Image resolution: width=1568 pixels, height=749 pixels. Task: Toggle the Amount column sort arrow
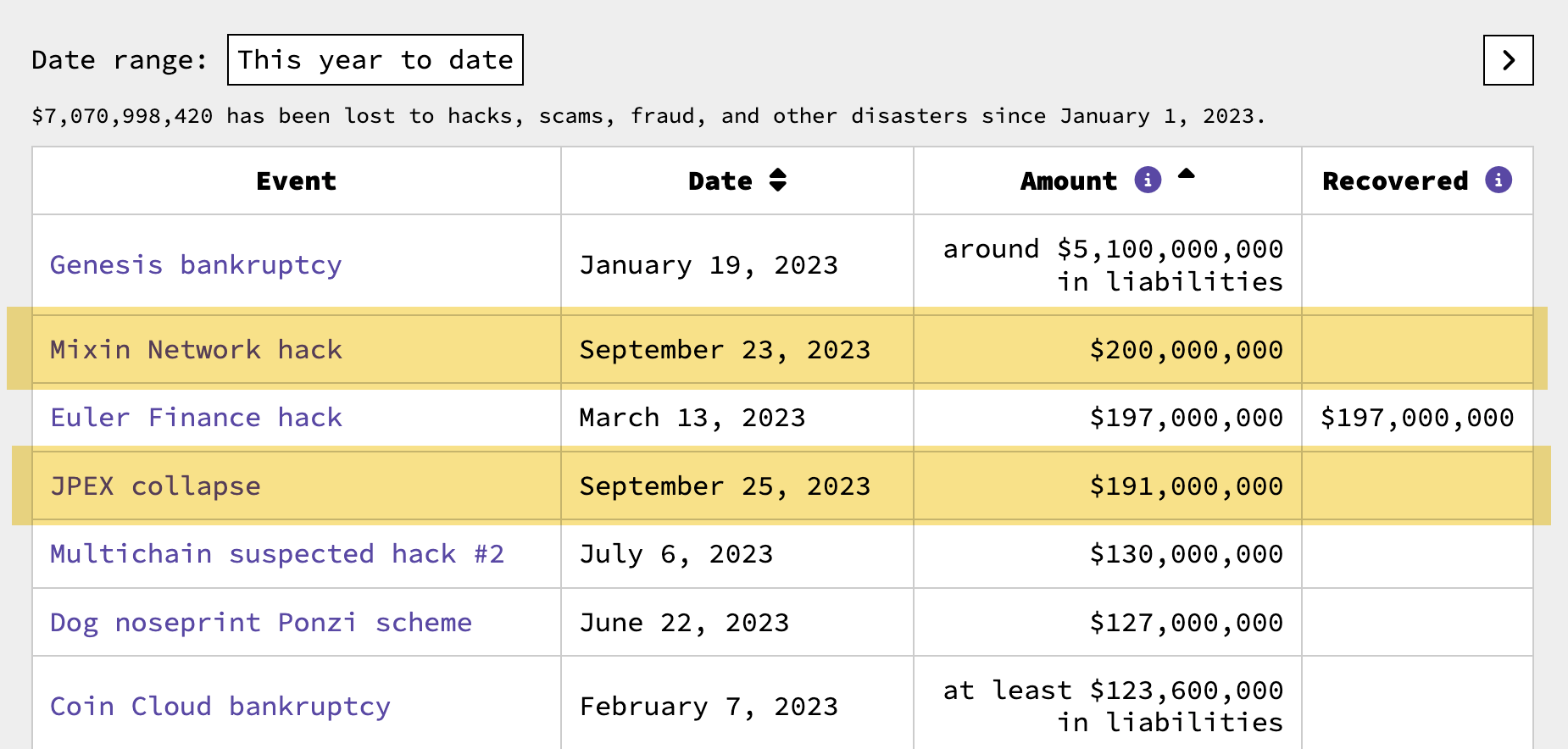(x=1187, y=174)
